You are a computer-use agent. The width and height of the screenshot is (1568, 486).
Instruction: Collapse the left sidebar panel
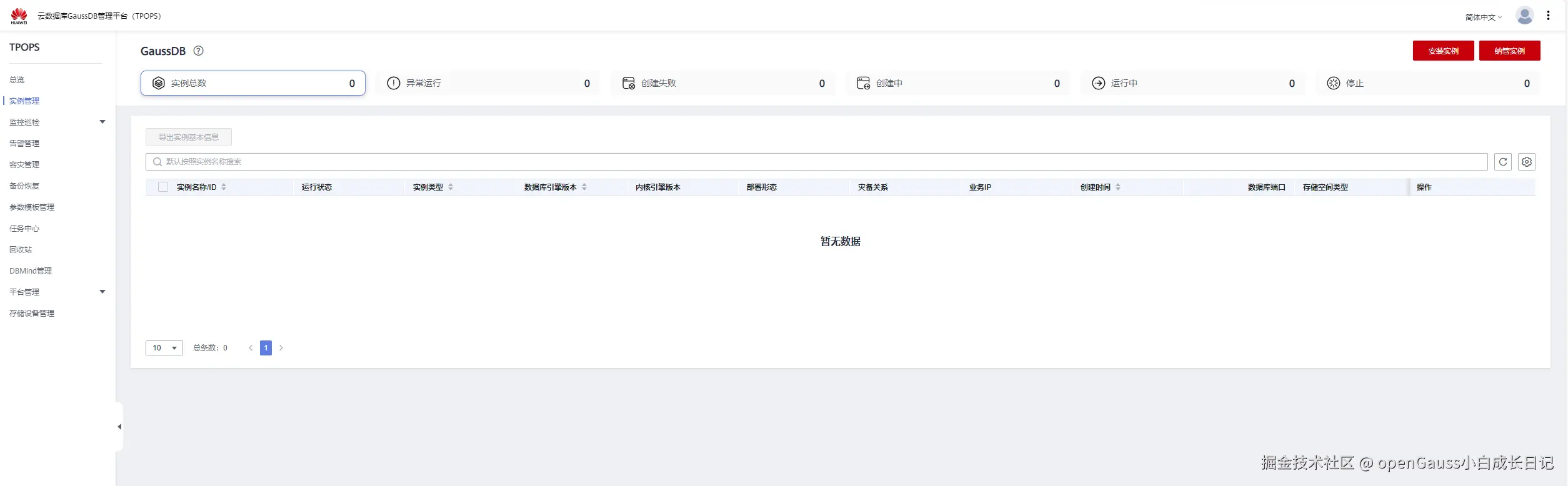click(x=119, y=427)
